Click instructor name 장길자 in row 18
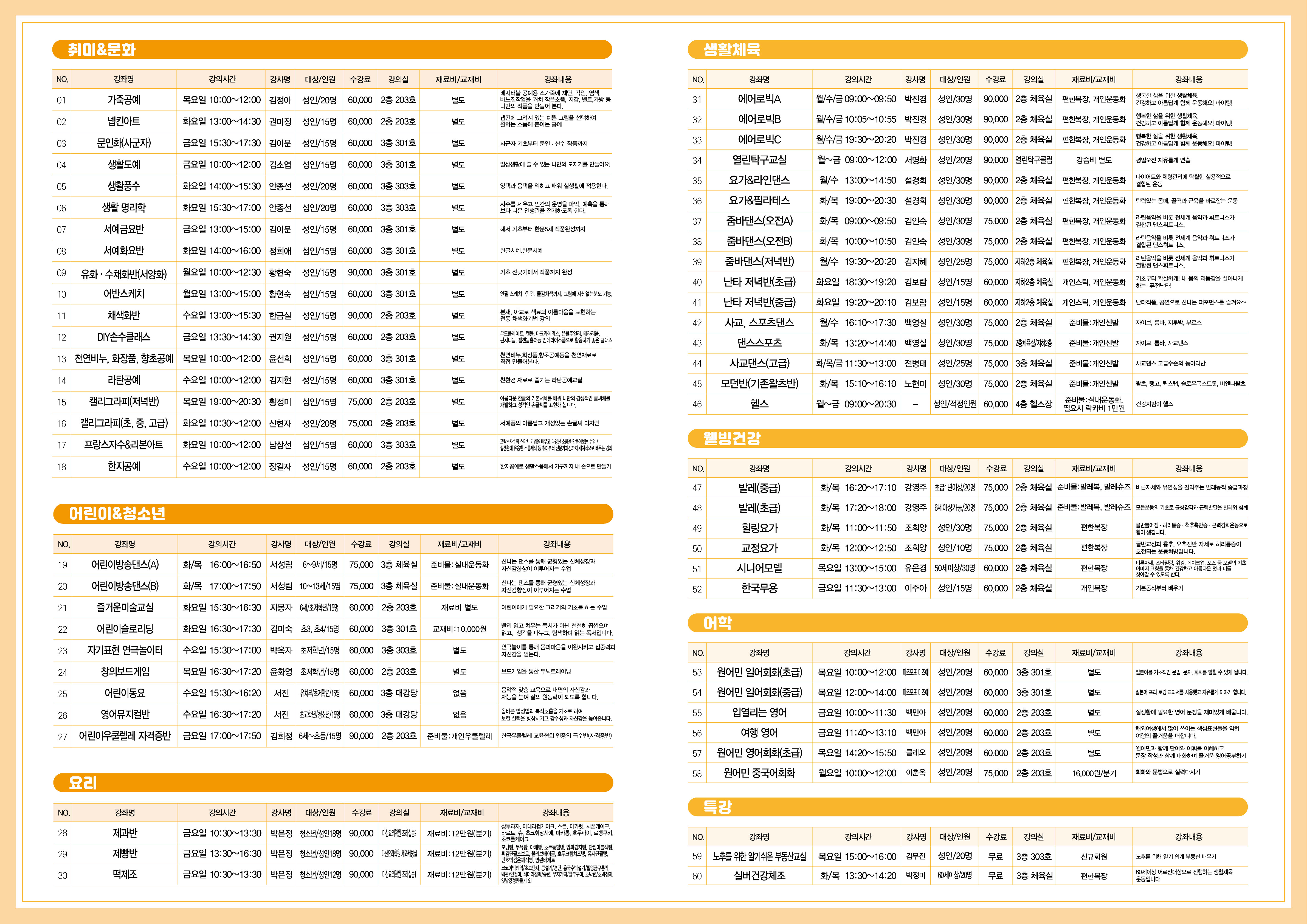Viewport: 1307px width, 924px height. 280,467
